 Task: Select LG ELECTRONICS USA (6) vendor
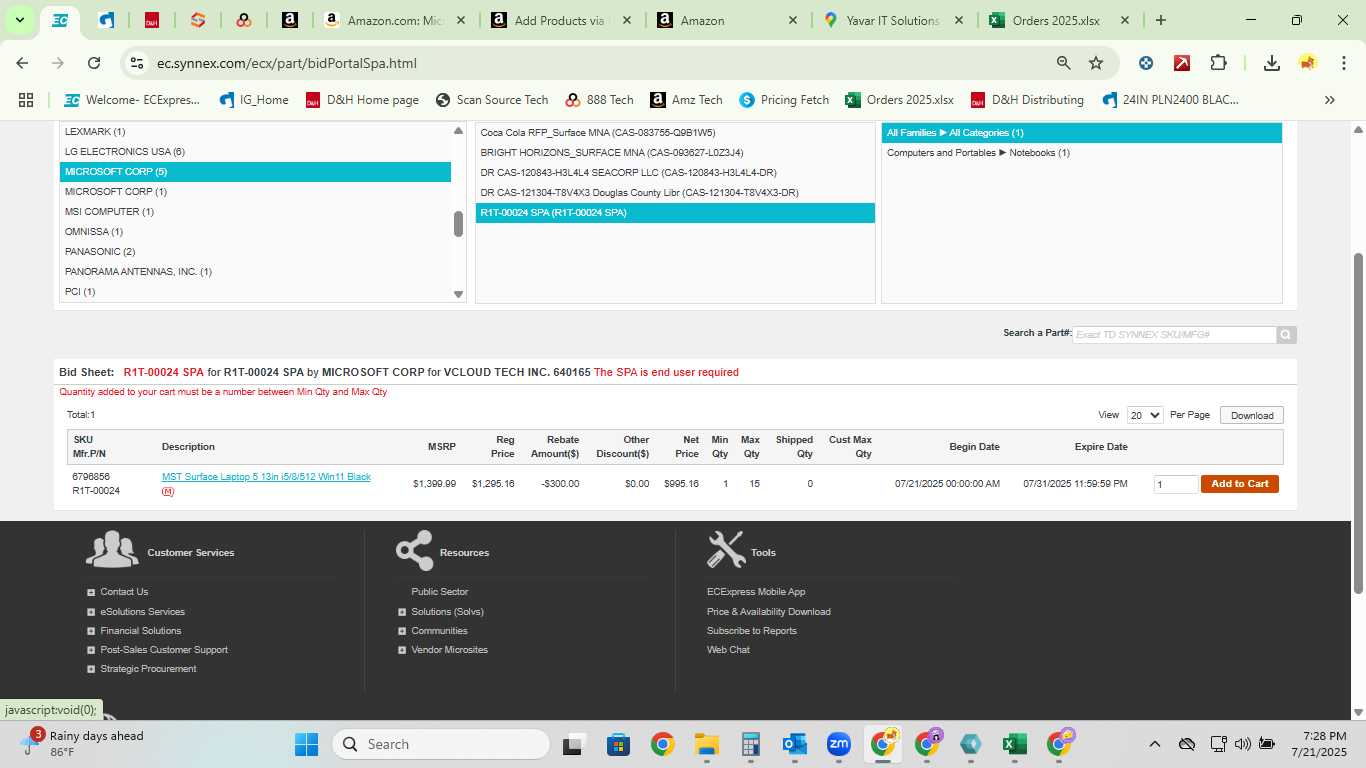pos(256,152)
